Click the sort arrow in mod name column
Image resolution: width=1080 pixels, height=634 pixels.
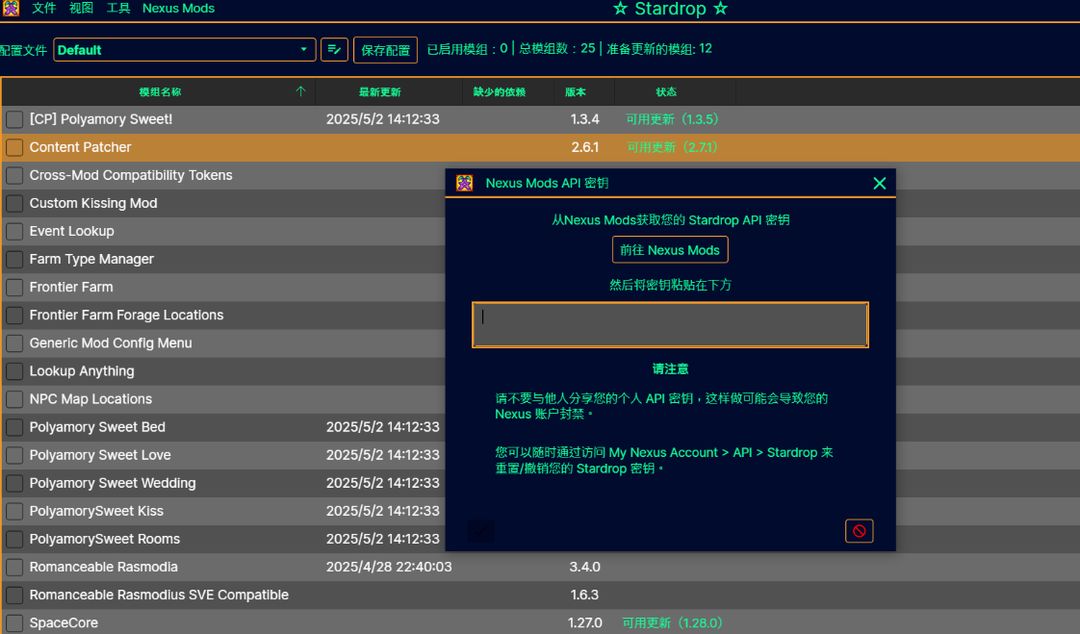coord(300,92)
